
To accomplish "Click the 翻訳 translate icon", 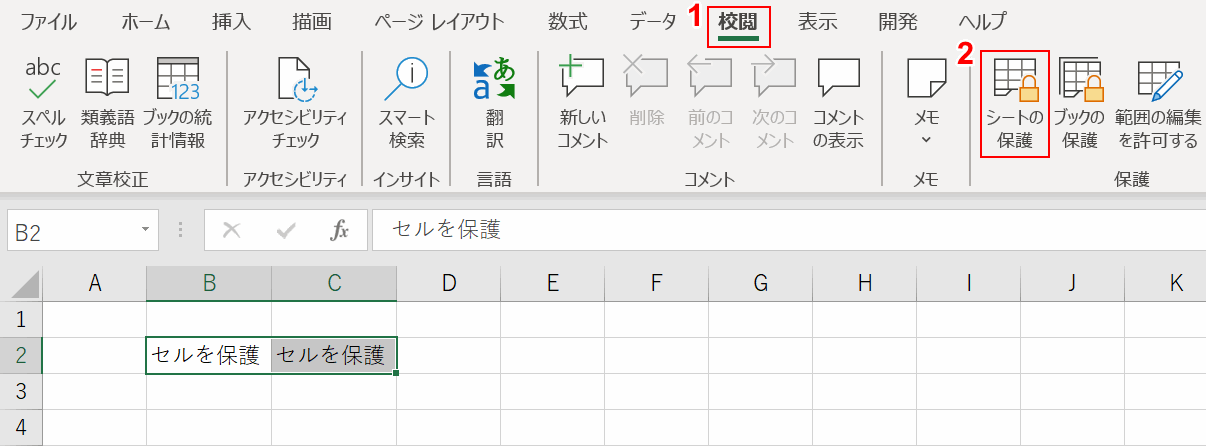I will (x=494, y=103).
